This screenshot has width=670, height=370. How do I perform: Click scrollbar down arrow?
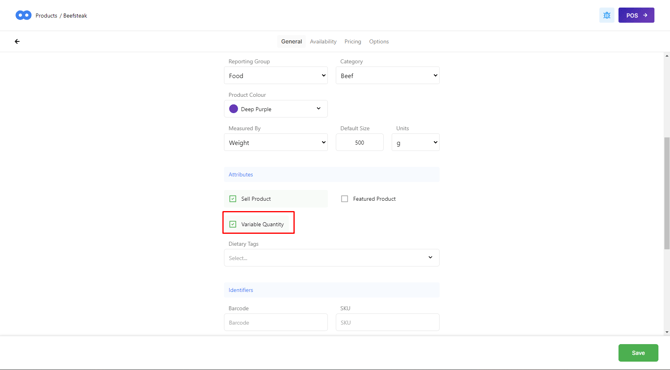(x=667, y=332)
